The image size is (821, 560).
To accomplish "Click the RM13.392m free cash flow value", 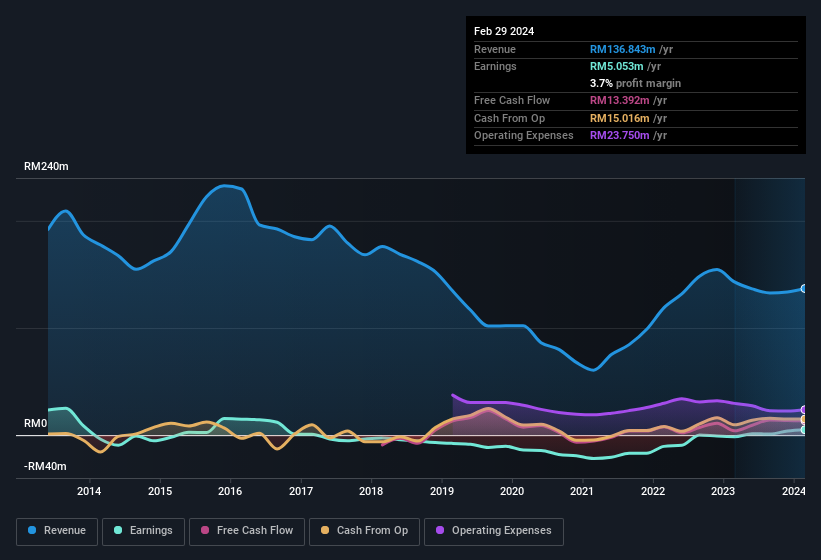I will pos(619,100).
